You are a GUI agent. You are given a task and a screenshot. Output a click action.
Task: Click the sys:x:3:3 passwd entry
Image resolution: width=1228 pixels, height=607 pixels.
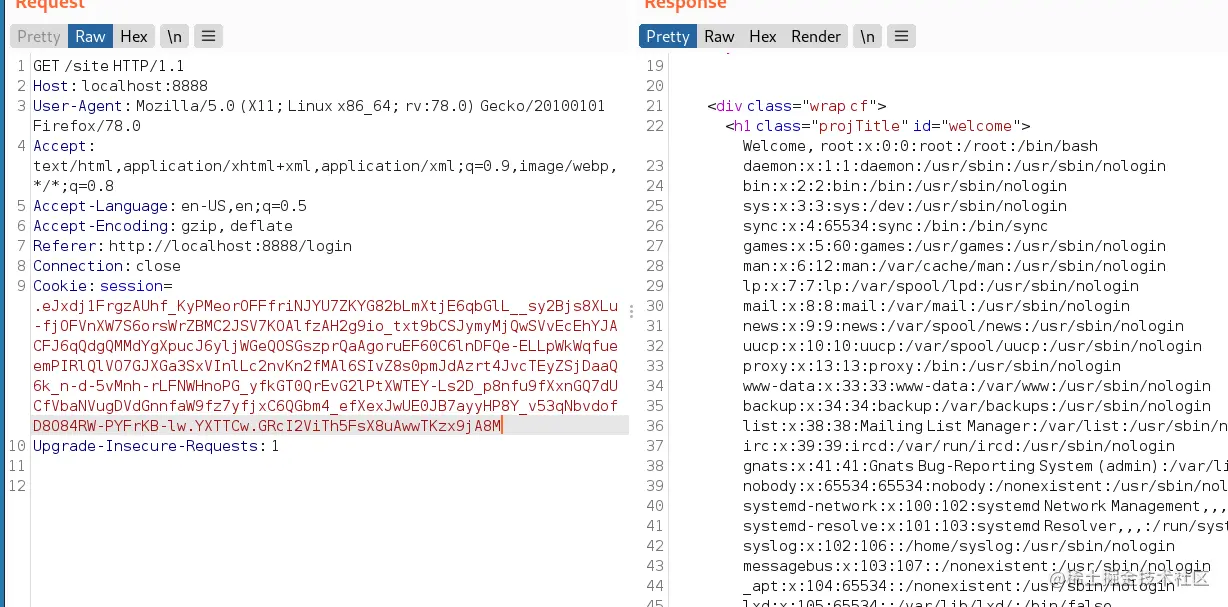point(905,206)
